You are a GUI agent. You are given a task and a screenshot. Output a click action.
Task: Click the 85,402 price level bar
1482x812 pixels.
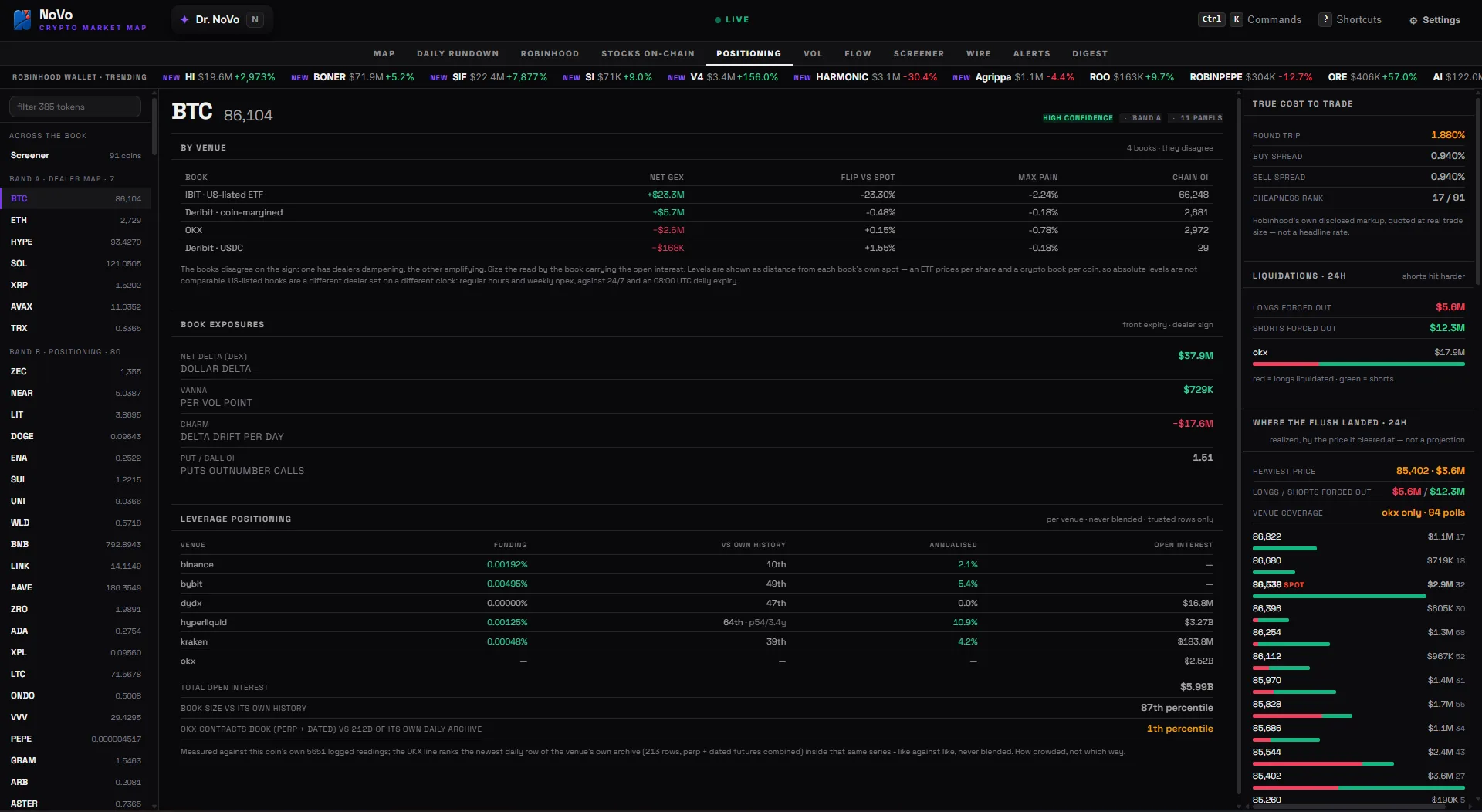pyautogui.click(x=1358, y=788)
